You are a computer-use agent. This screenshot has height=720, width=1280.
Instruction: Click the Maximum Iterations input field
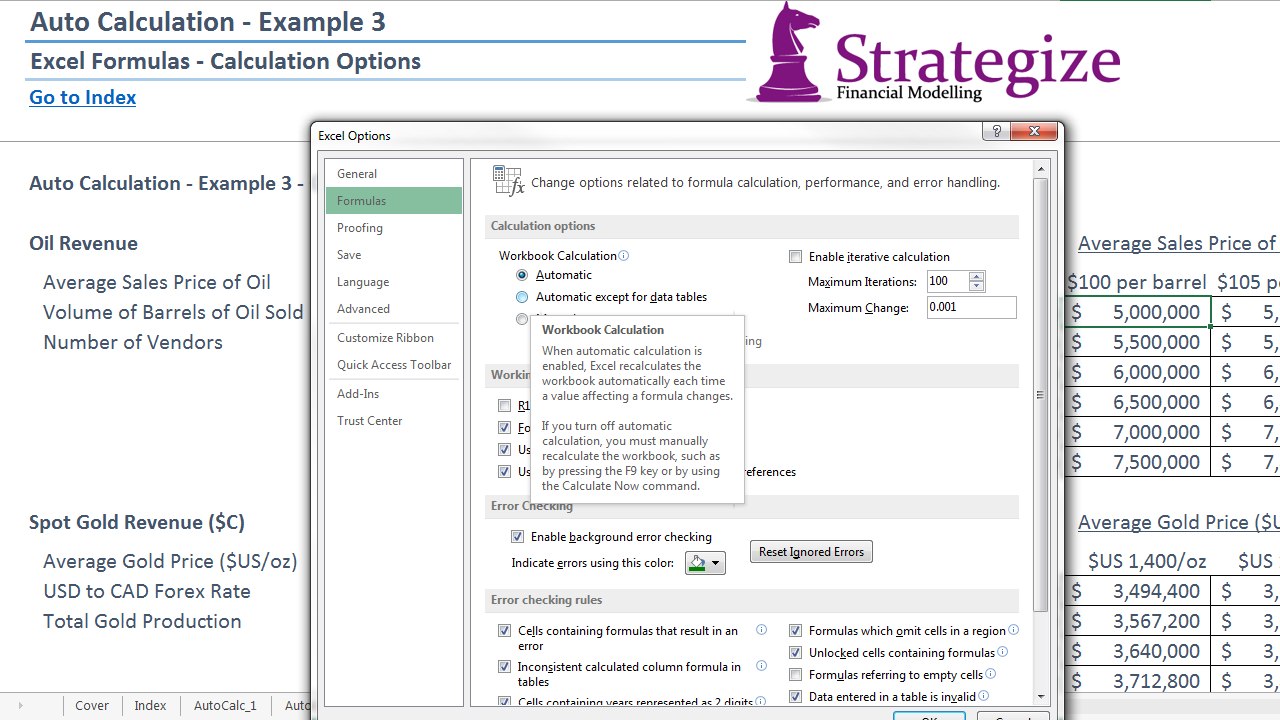pos(948,282)
